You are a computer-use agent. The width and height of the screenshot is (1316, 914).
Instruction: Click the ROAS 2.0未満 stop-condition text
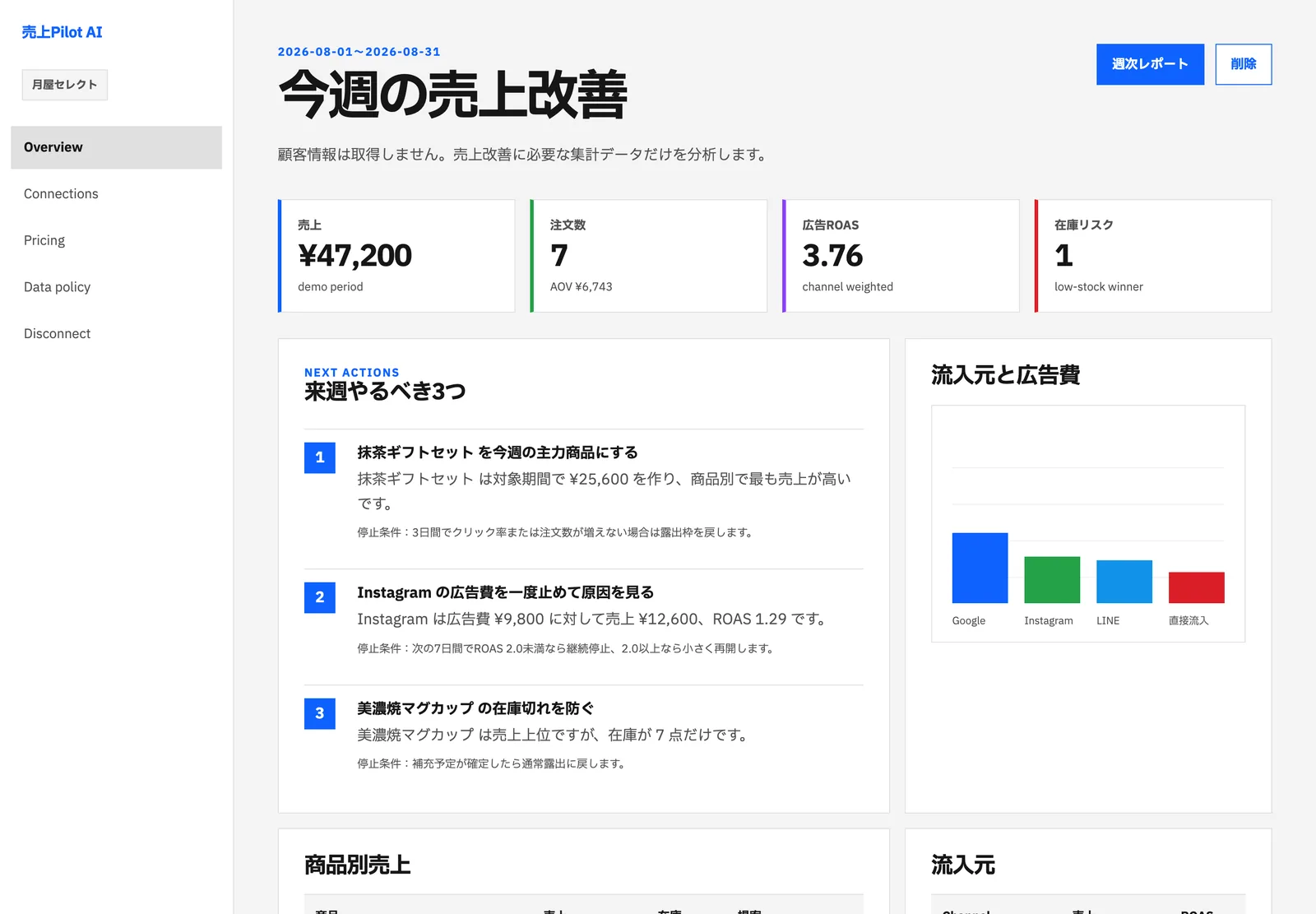(566, 648)
